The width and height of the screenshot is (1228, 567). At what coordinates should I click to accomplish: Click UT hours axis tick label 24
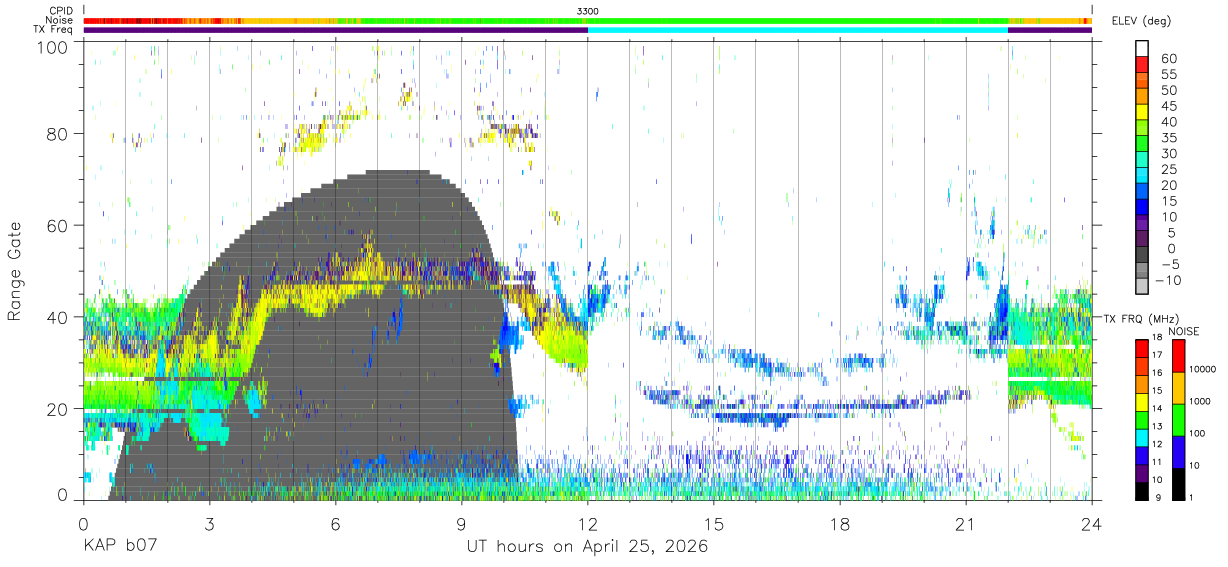point(1092,524)
